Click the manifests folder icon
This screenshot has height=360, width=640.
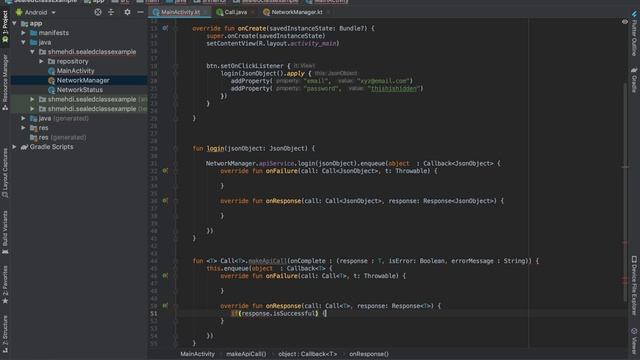(33, 33)
